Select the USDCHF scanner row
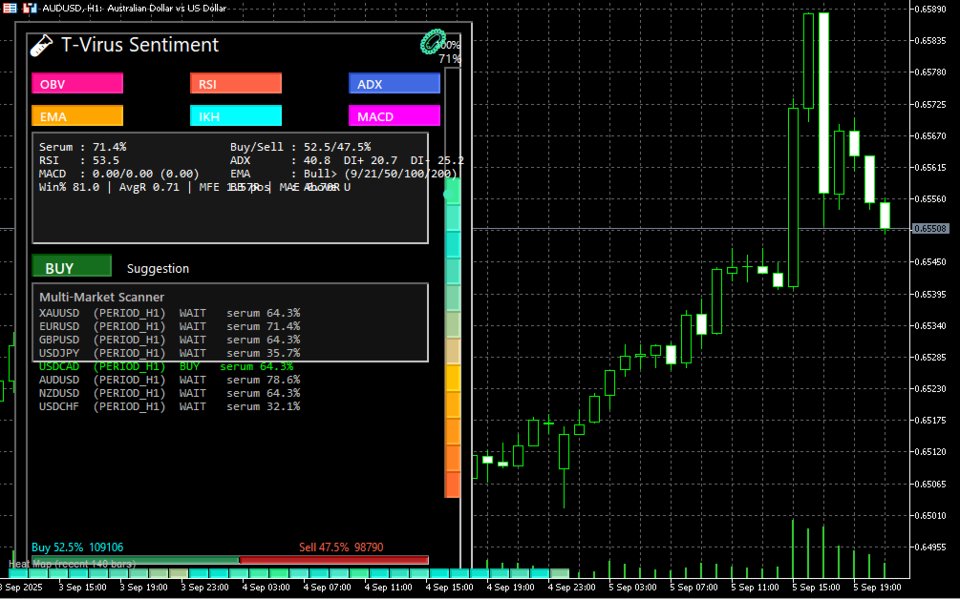 [x=170, y=407]
